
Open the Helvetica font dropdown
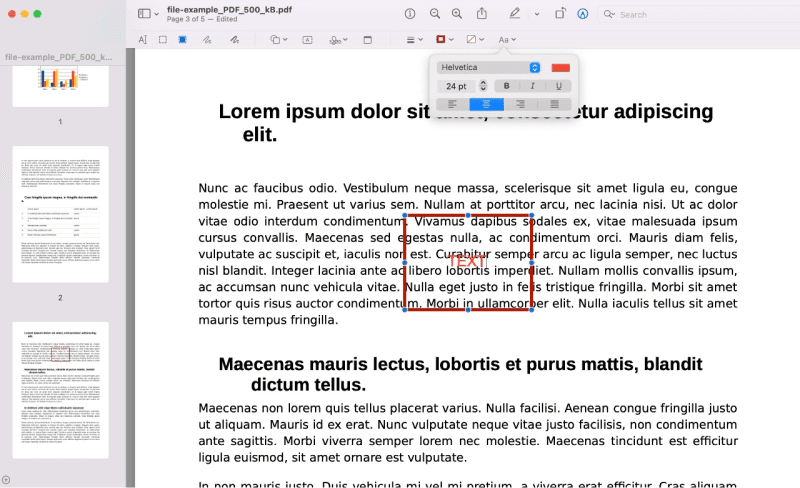click(x=488, y=67)
